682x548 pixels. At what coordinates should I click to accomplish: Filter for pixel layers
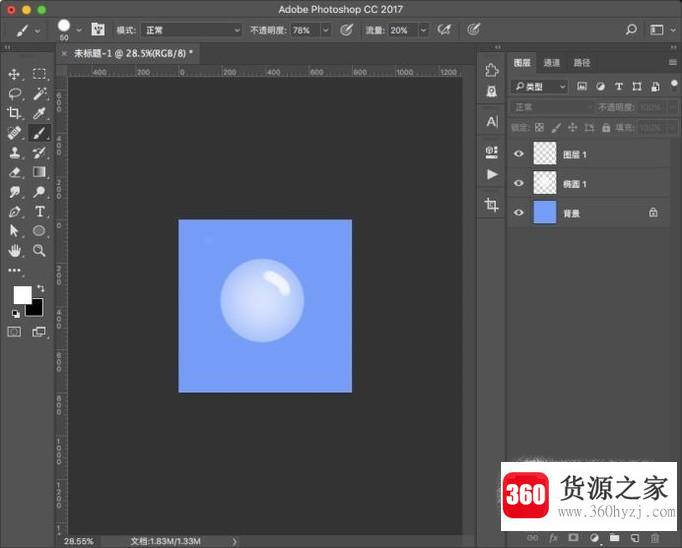pyautogui.click(x=582, y=86)
